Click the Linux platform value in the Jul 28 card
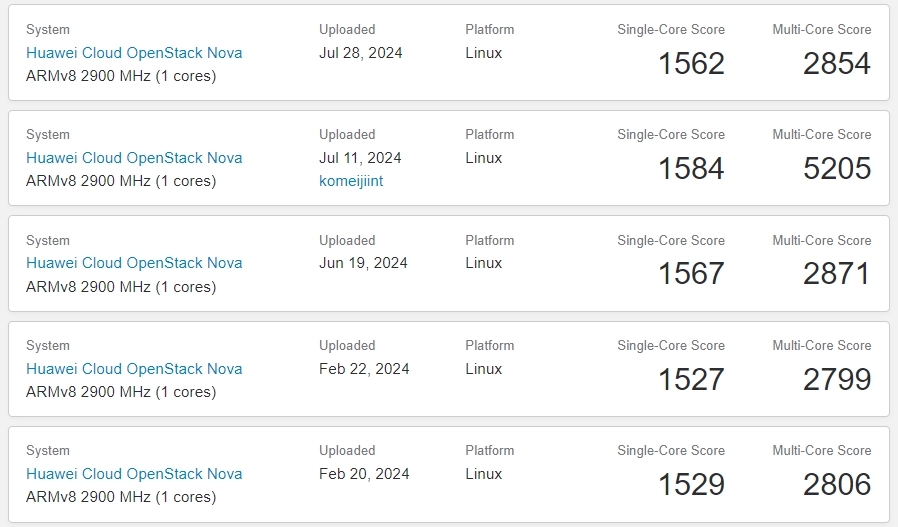 483,53
